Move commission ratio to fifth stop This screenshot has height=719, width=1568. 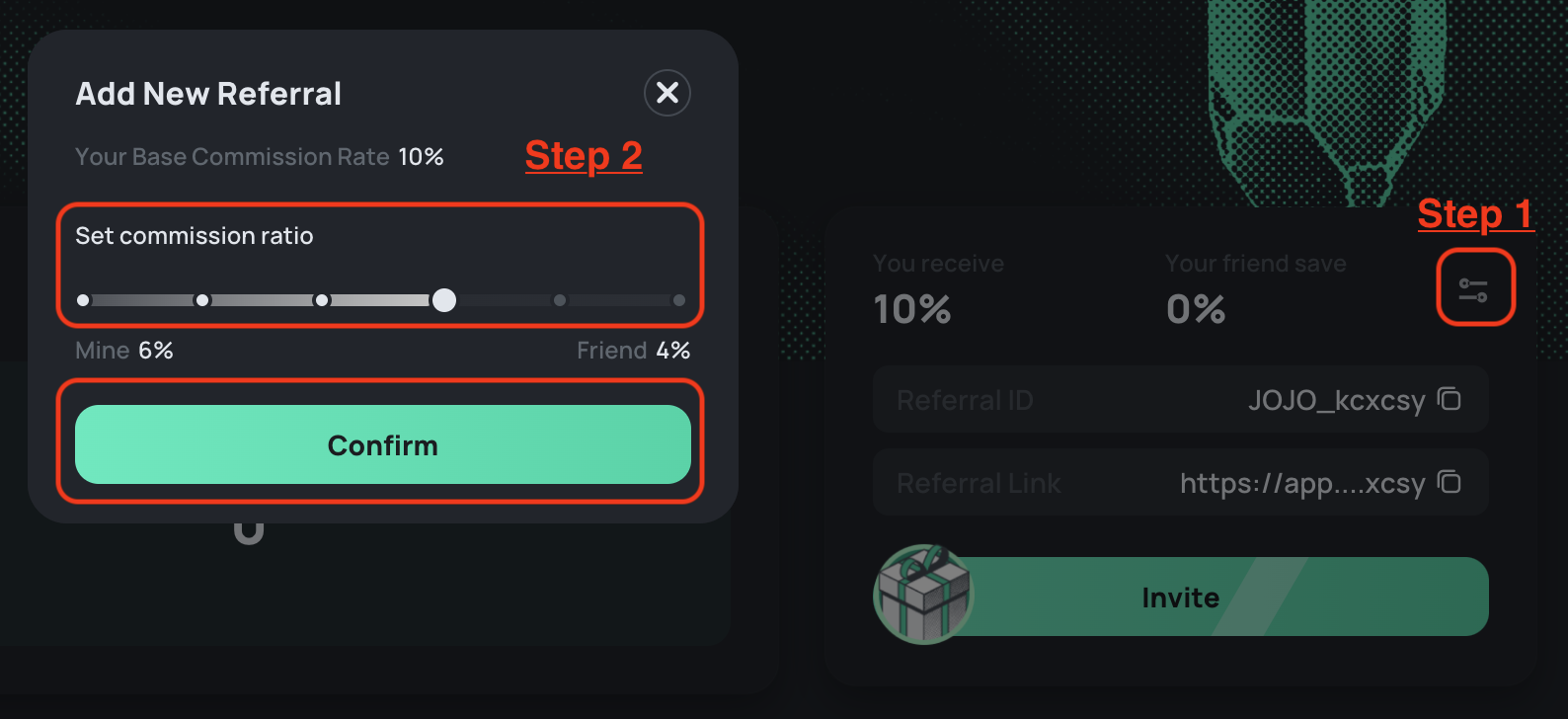560,300
